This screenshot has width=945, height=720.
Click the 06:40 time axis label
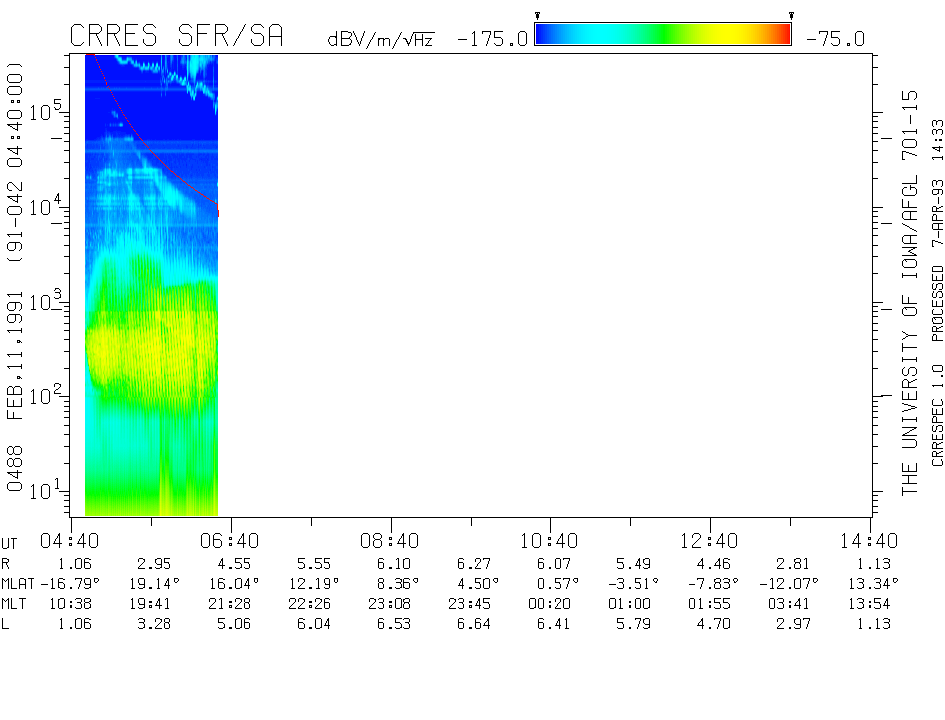(230, 540)
